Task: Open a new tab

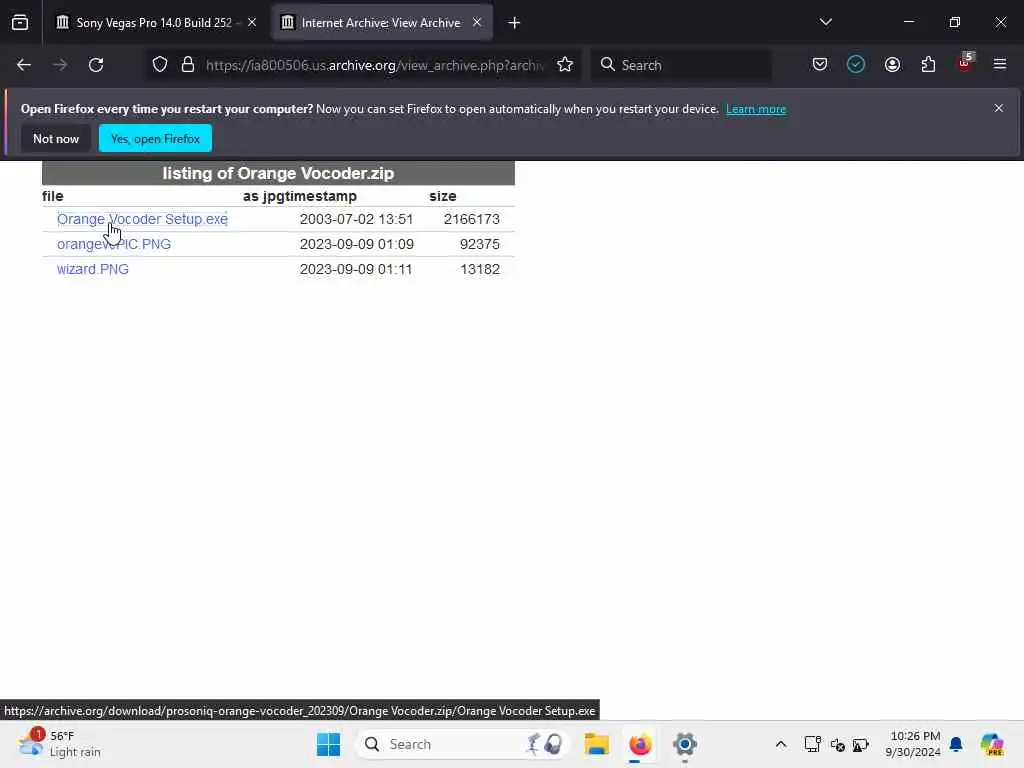Action: pos(514,23)
